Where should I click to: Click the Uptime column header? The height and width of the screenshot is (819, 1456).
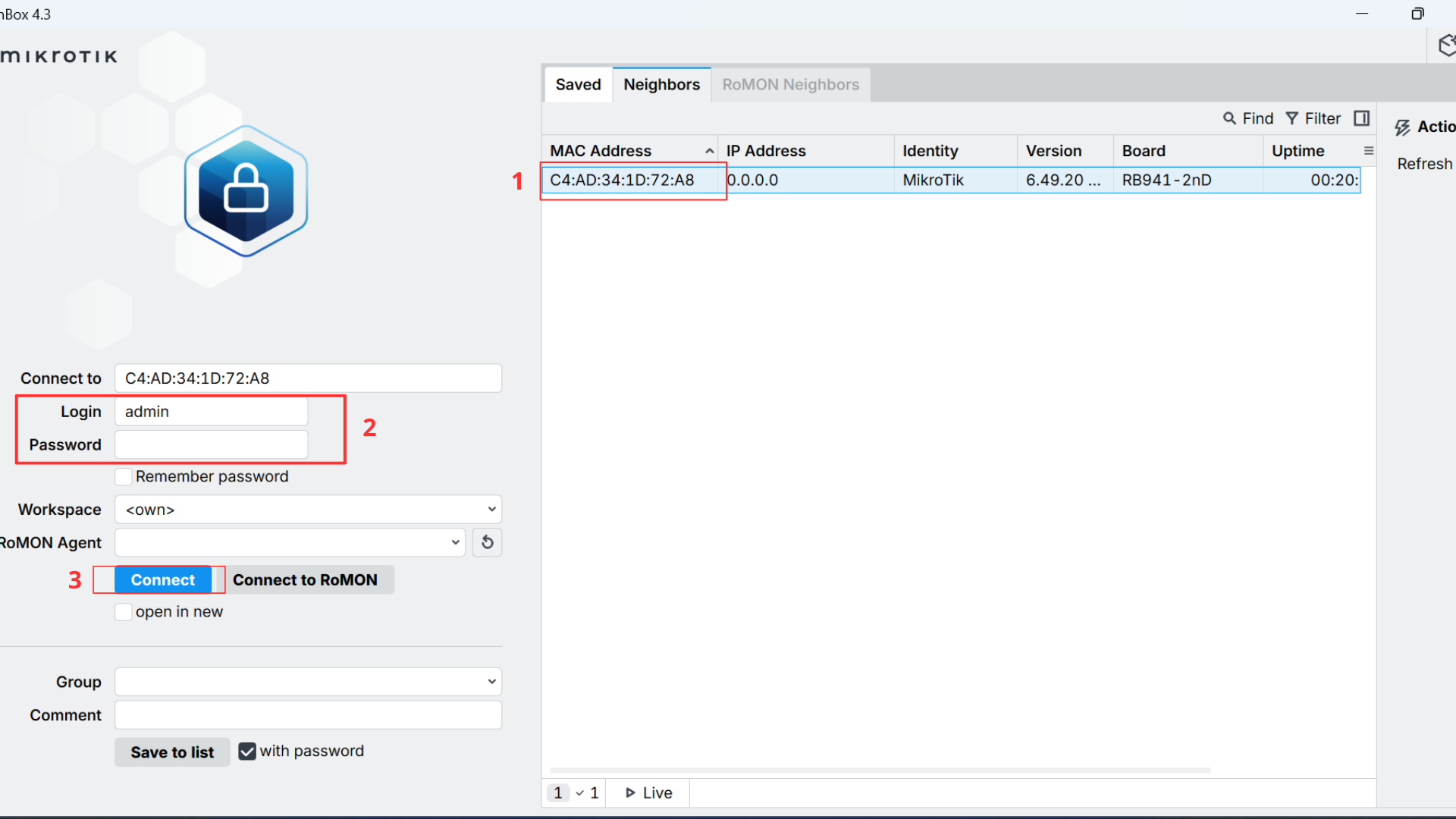point(1313,151)
